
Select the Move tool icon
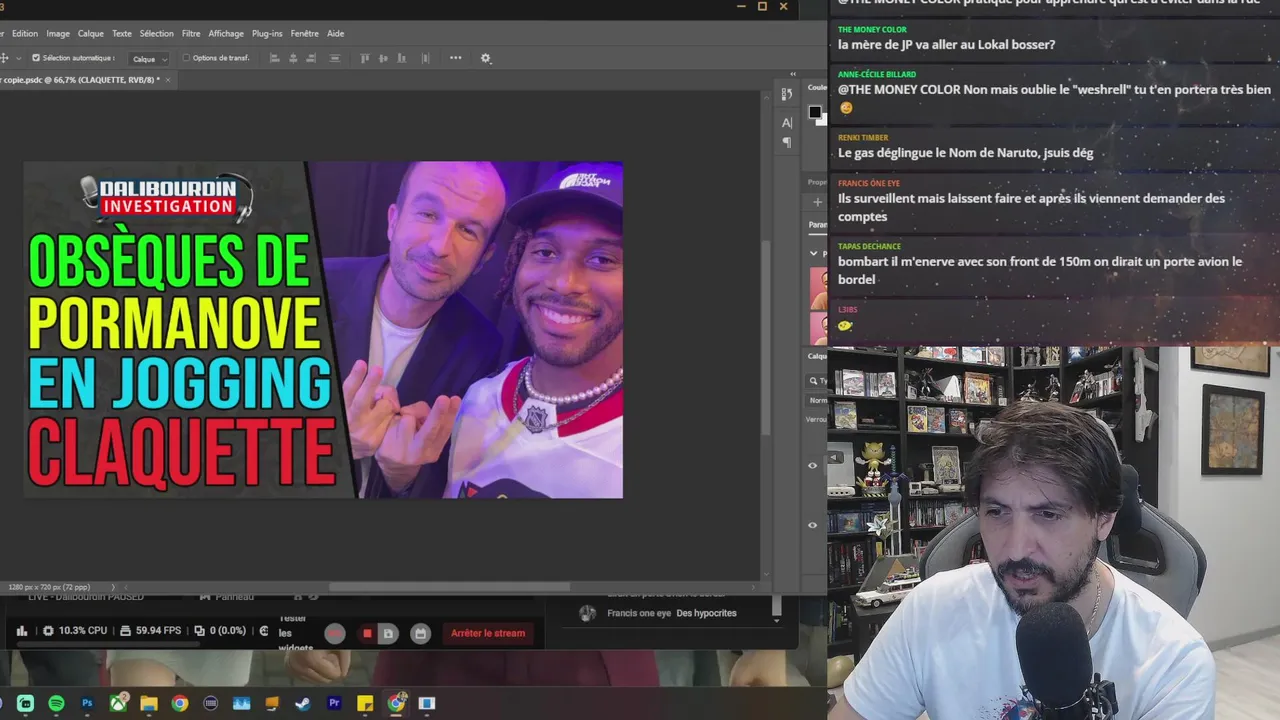(x=5, y=58)
